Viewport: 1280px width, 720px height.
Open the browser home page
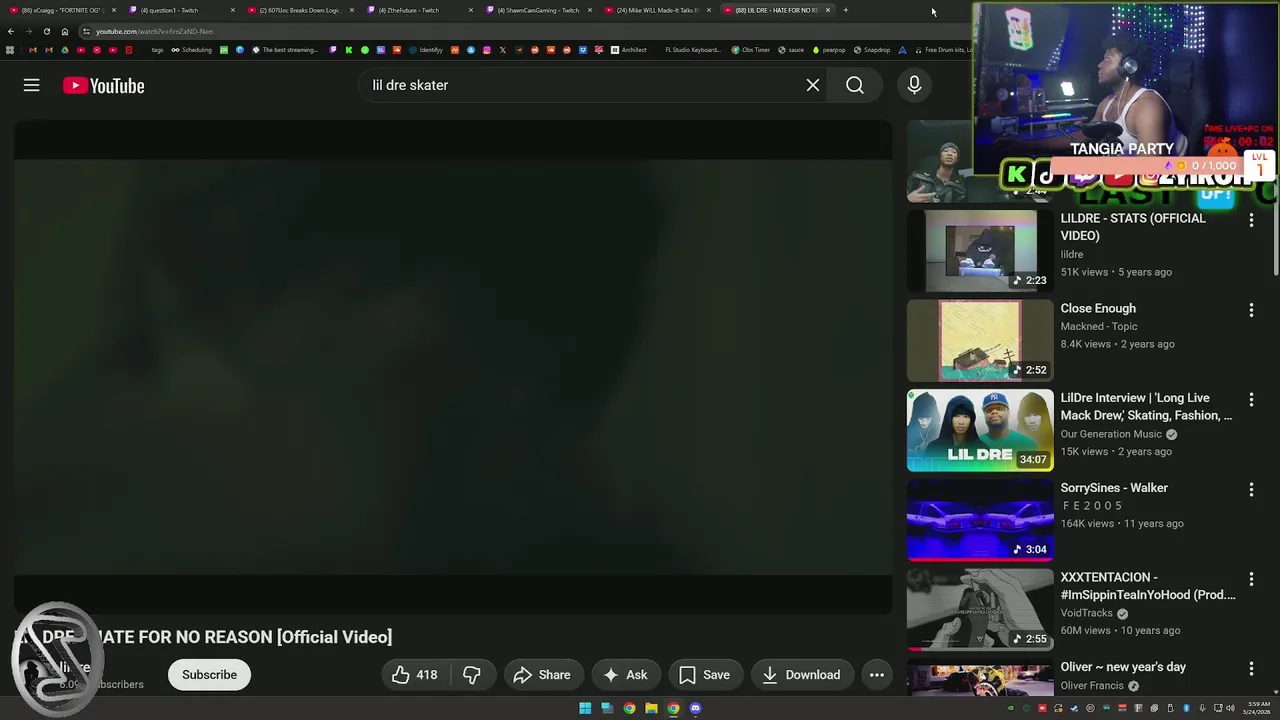(x=65, y=31)
